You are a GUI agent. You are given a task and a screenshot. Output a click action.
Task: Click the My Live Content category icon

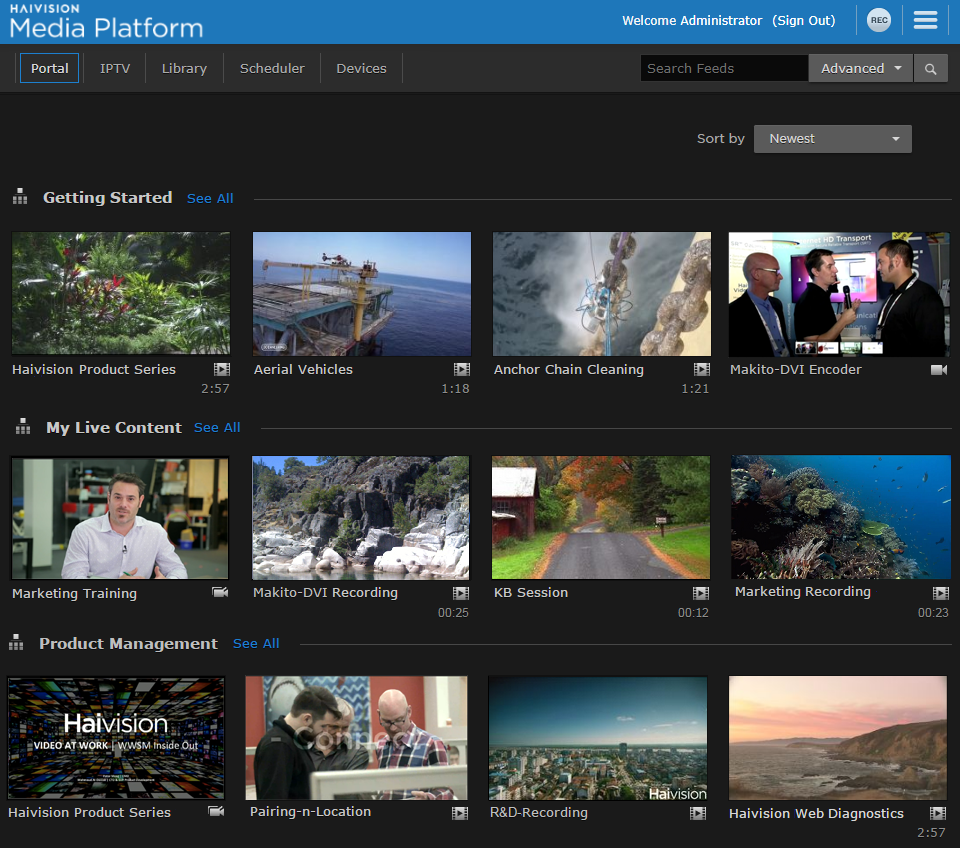23,427
